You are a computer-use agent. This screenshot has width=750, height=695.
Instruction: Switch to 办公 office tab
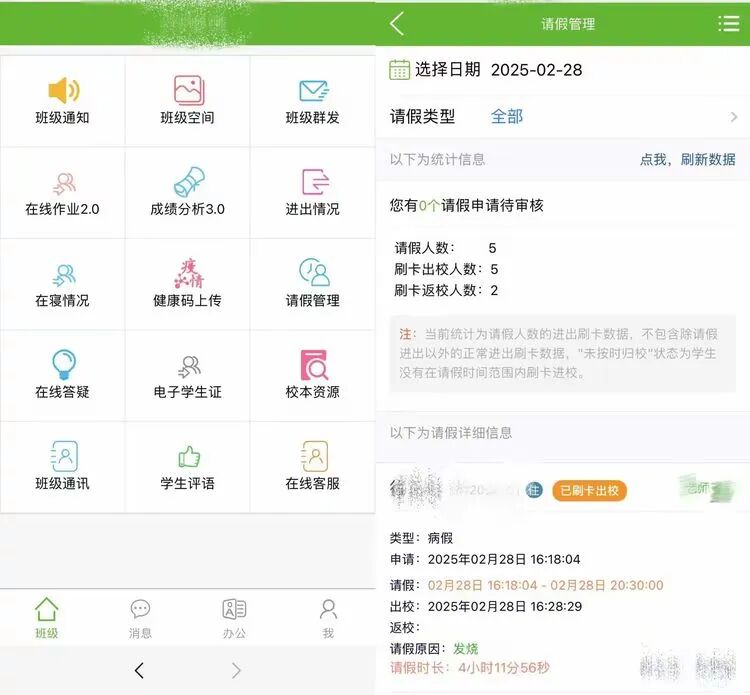click(x=234, y=619)
